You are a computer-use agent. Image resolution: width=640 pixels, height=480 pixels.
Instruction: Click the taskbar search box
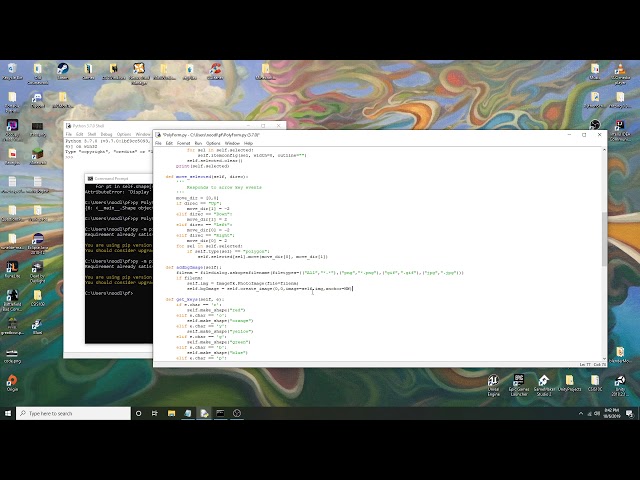[73, 413]
